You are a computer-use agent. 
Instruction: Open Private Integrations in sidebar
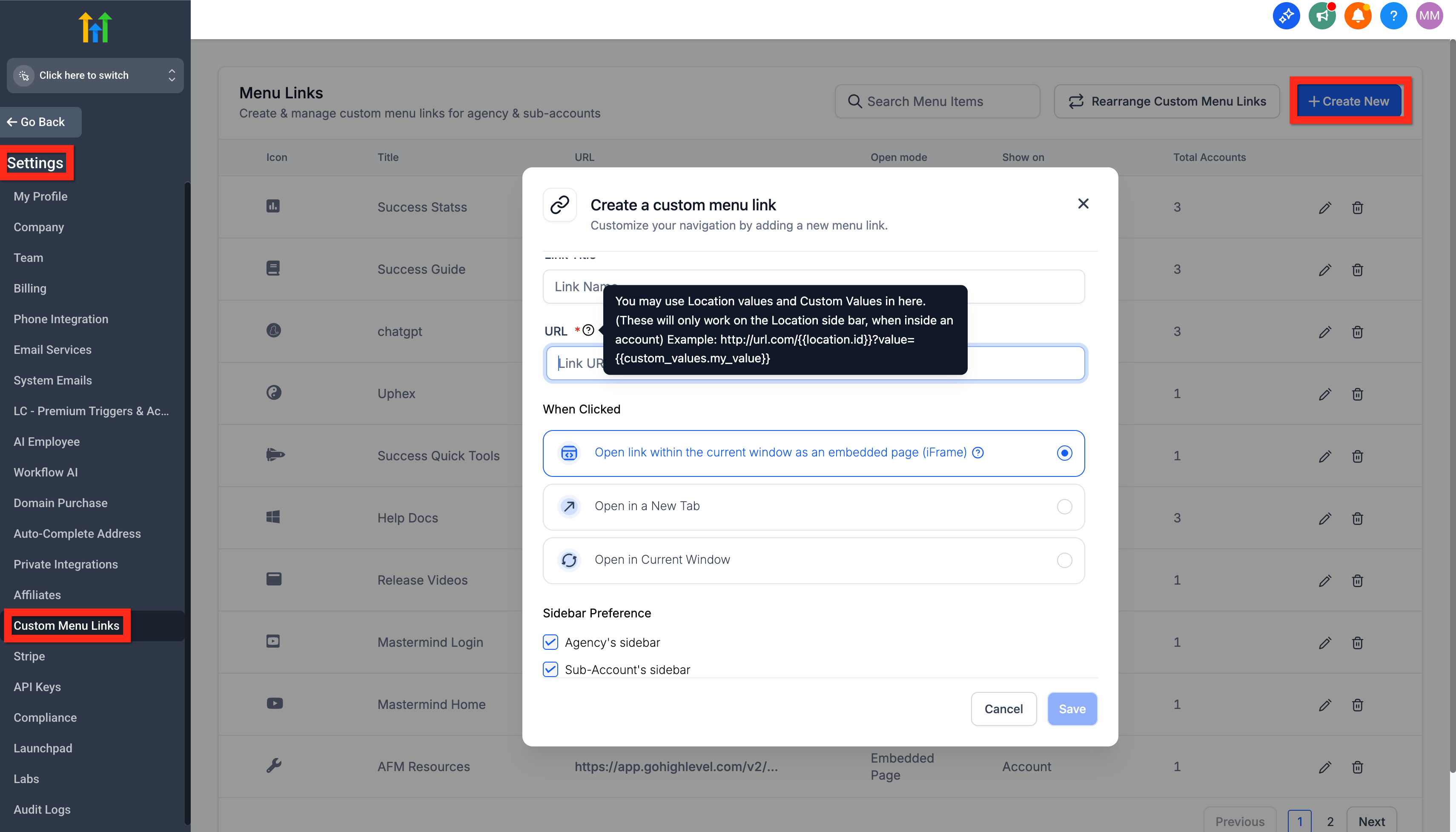[66, 564]
